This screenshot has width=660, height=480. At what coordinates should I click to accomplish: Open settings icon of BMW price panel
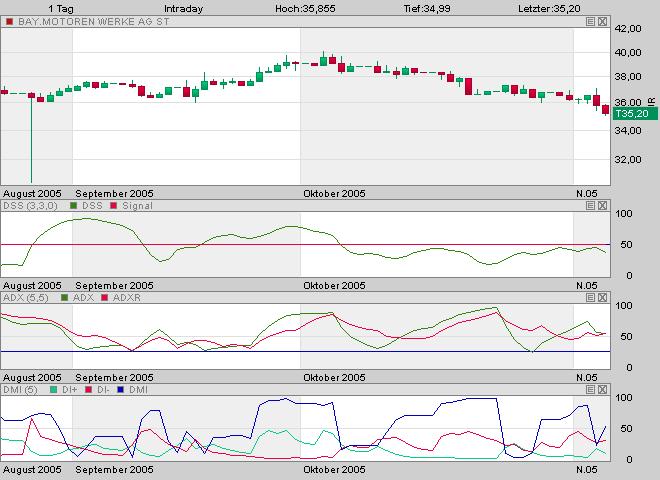[x=591, y=21]
